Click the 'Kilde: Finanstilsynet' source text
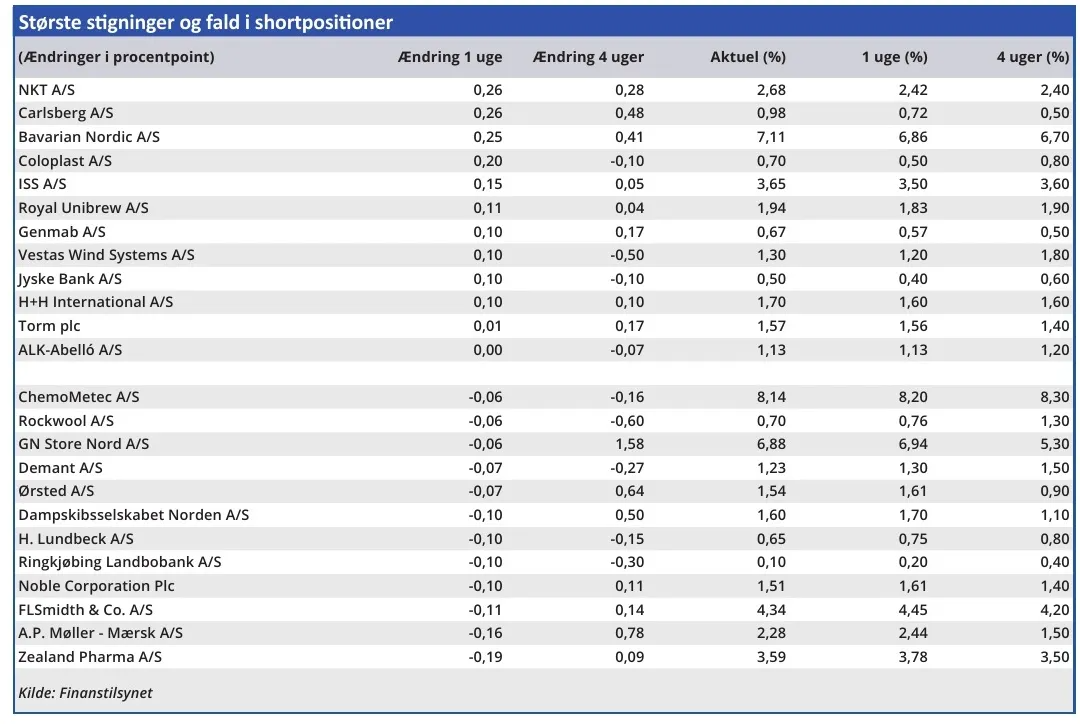 click(86, 692)
